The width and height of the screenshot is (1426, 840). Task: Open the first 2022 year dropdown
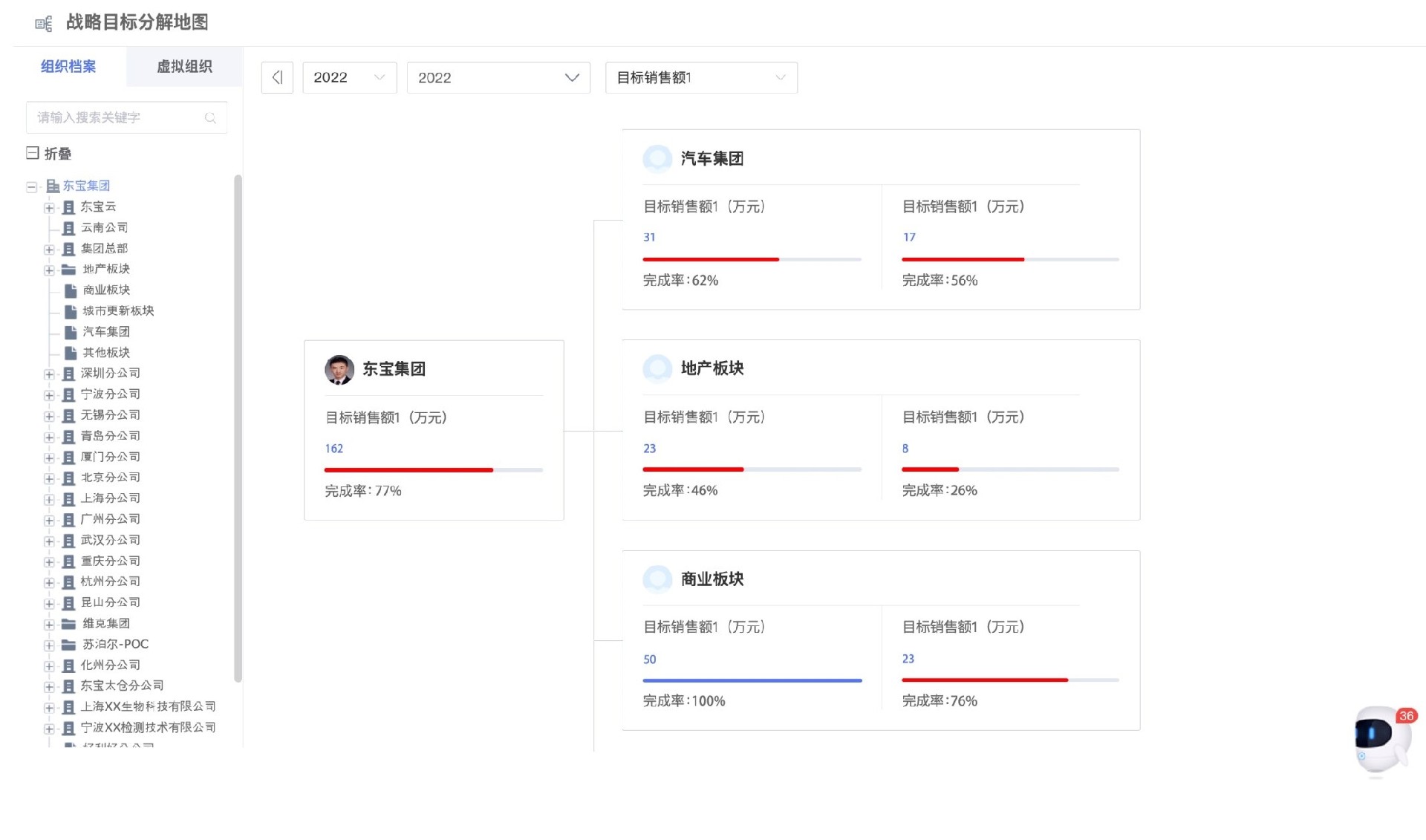tap(348, 77)
